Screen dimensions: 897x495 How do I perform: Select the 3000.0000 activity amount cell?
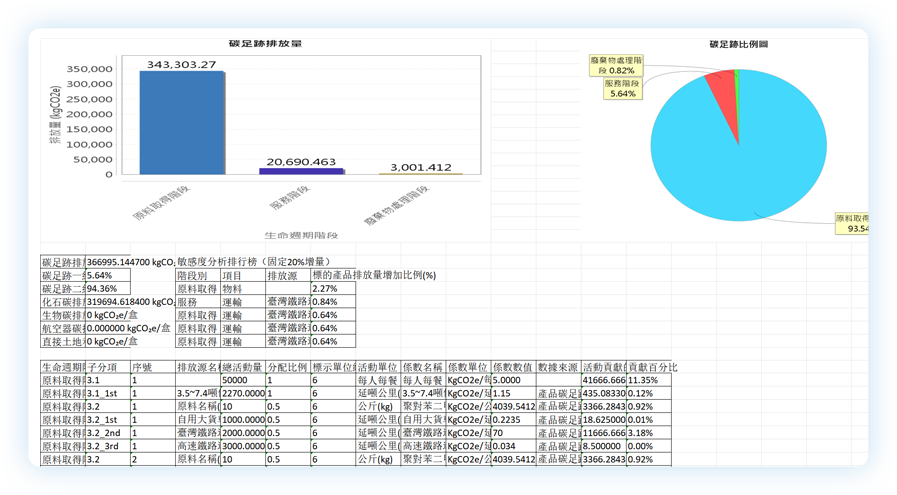pos(243,446)
